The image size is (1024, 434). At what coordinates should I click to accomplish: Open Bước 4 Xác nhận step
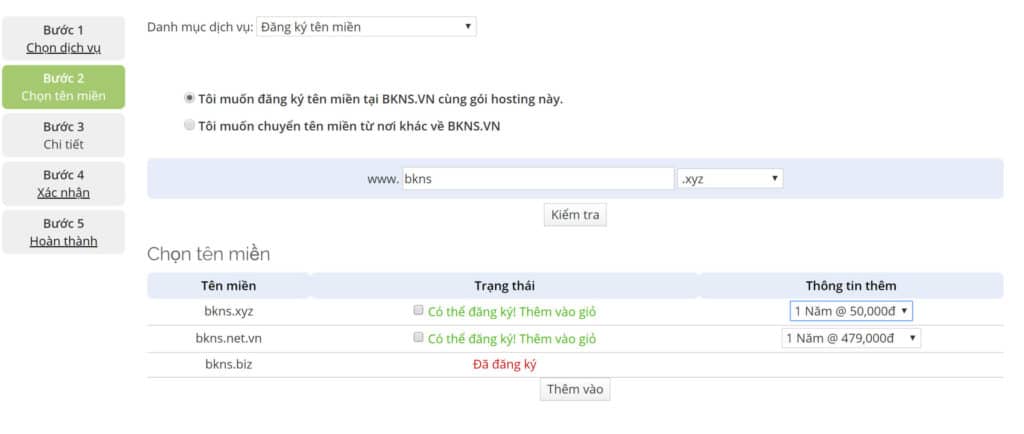pos(63,183)
